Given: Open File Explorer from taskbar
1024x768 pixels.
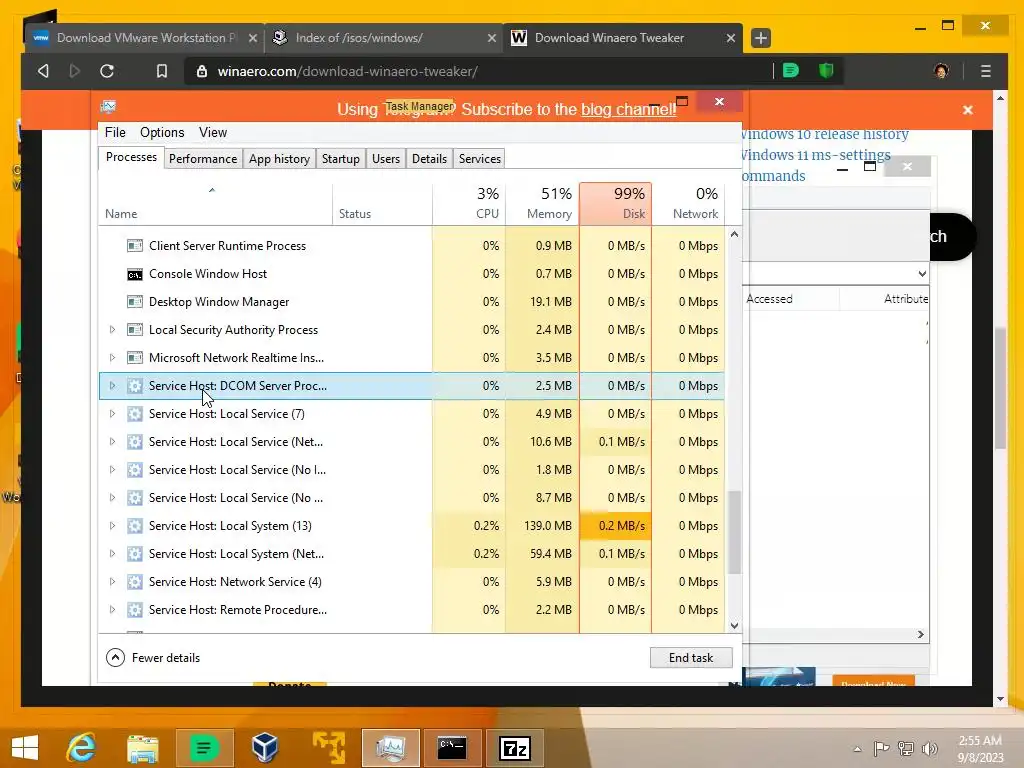Looking at the screenshot, I should pos(142,748).
